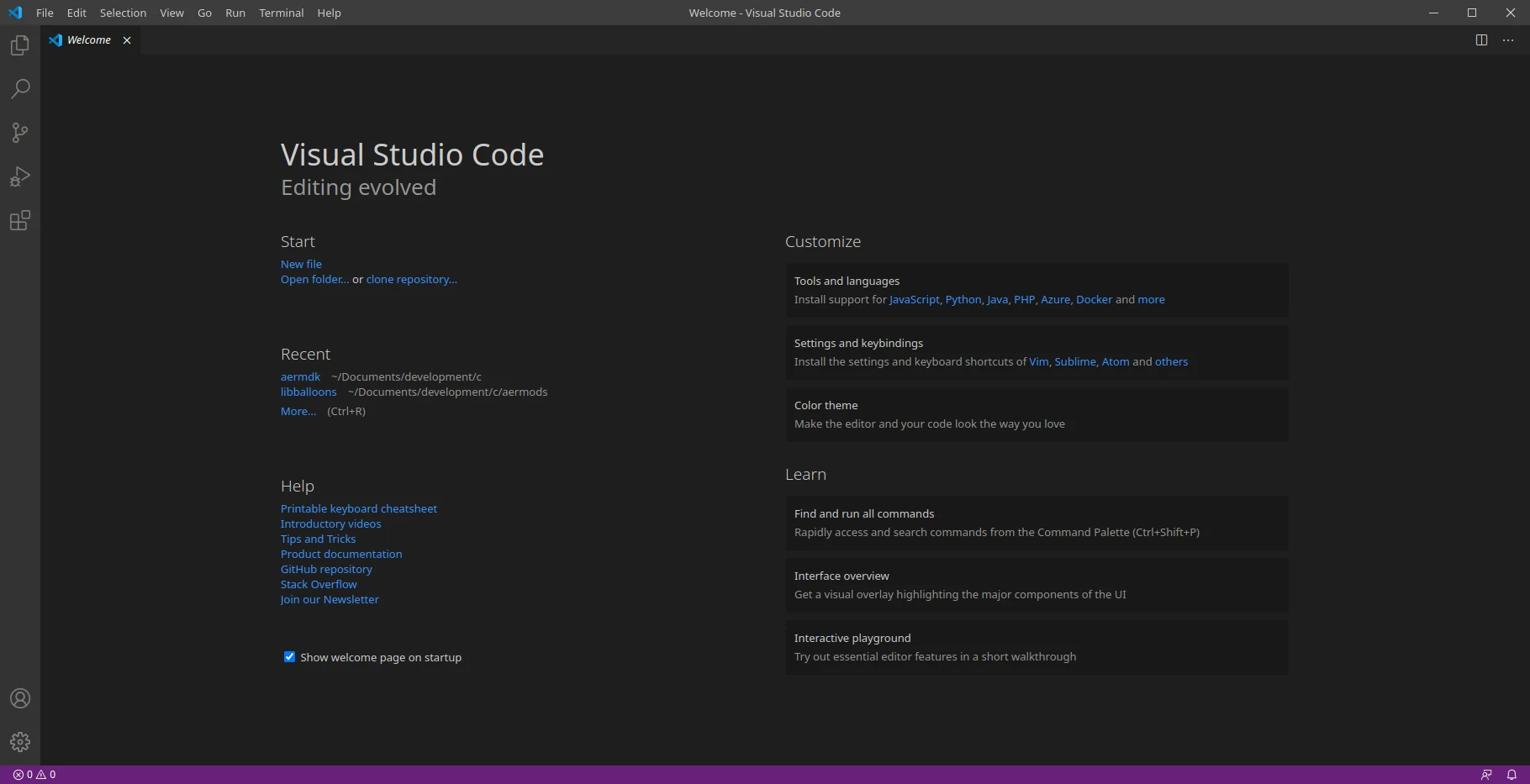1530x784 pixels.
Task: Uncheck Show welcome page on startup
Action: (289, 657)
